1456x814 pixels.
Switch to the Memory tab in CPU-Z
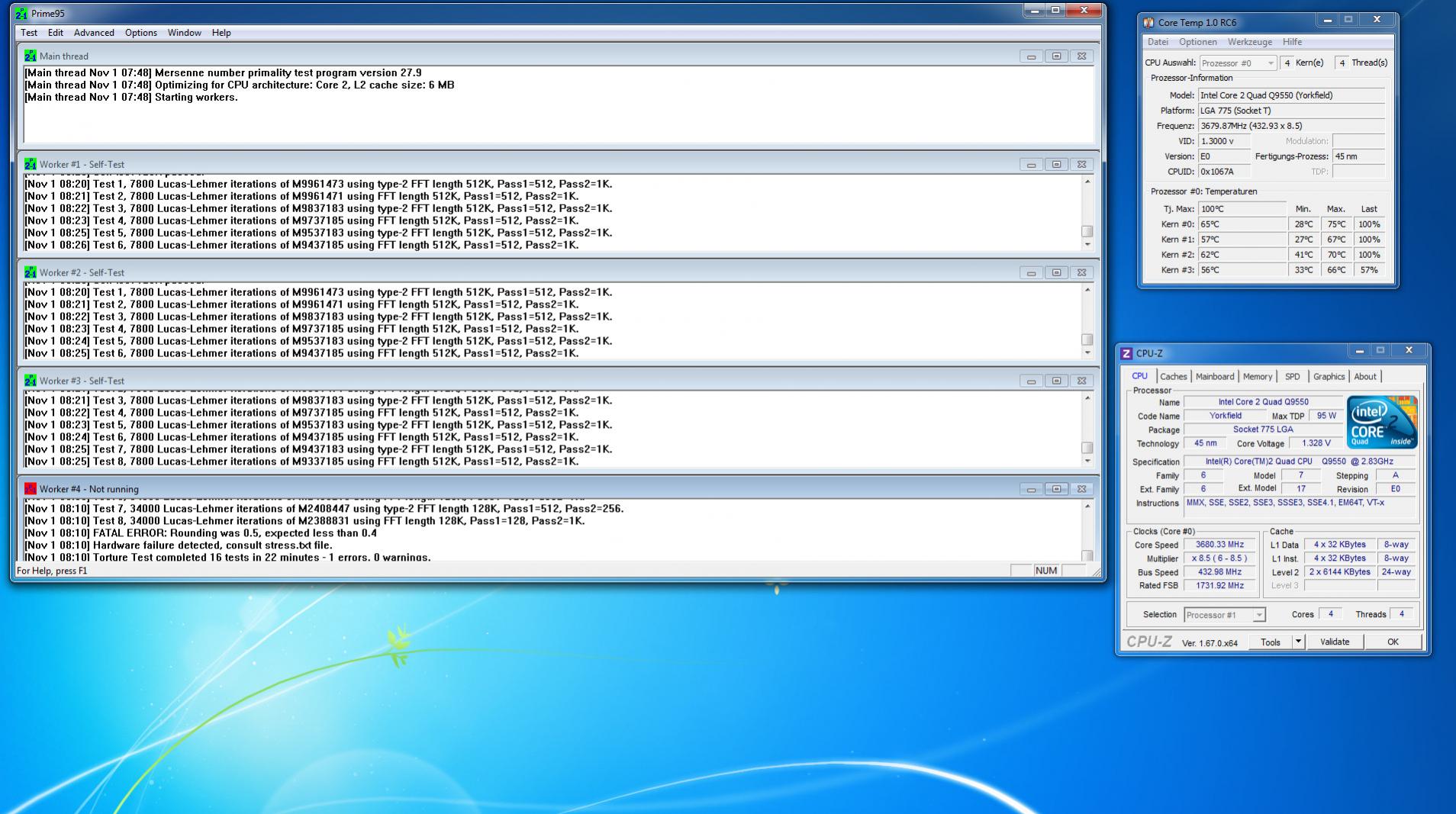coord(1258,377)
